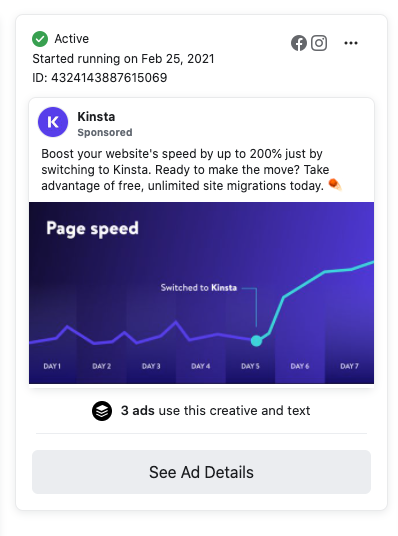Click the Kinsta purple K avatar
Image resolution: width=398 pixels, height=536 pixels.
(x=53, y=122)
